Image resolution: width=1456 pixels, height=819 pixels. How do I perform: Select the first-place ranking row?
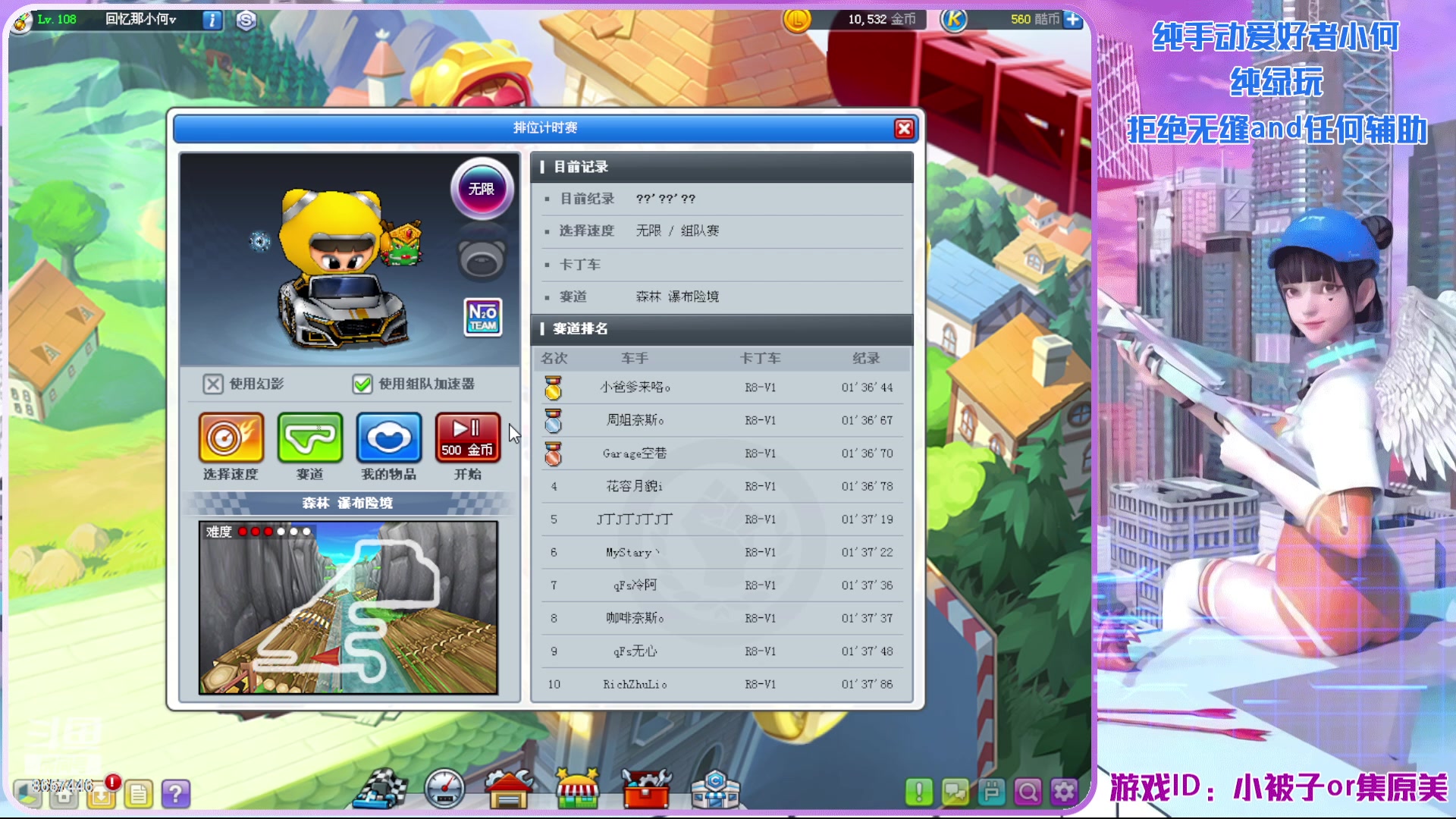pyautogui.click(x=720, y=388)
